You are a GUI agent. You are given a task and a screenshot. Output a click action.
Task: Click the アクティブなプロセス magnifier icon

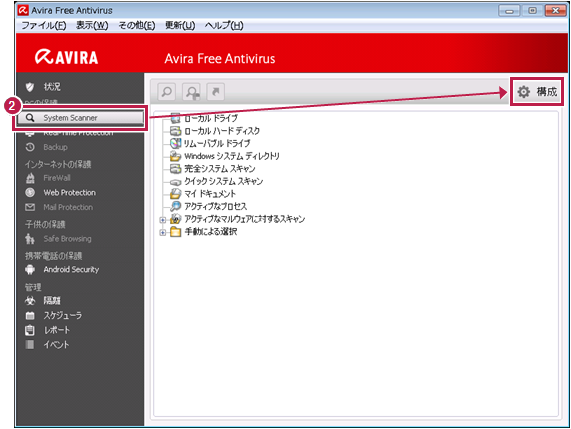point(176,206)
